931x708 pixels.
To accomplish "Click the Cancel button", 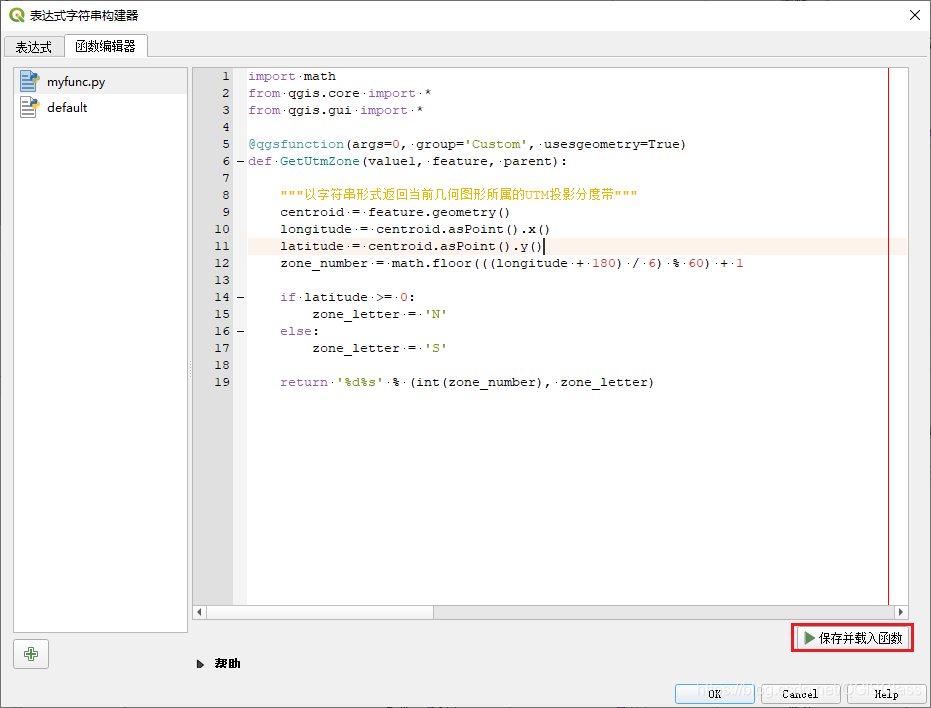I will pyautogui.click(x=800, y=694).
